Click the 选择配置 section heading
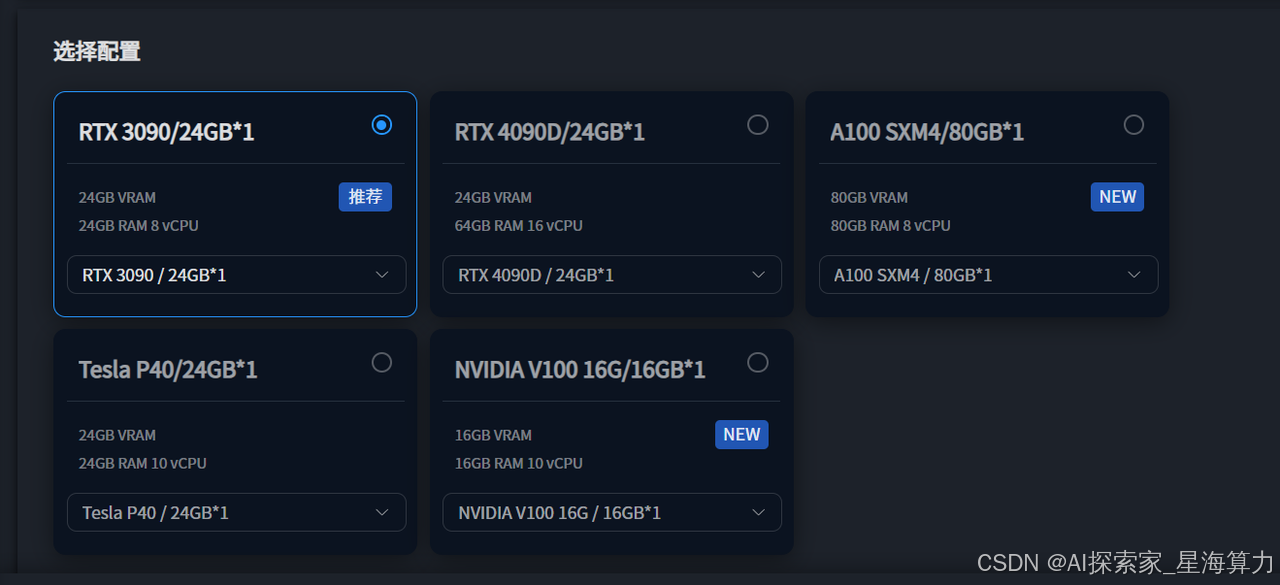Screen dimensions: 1280x585 (97, 51)
